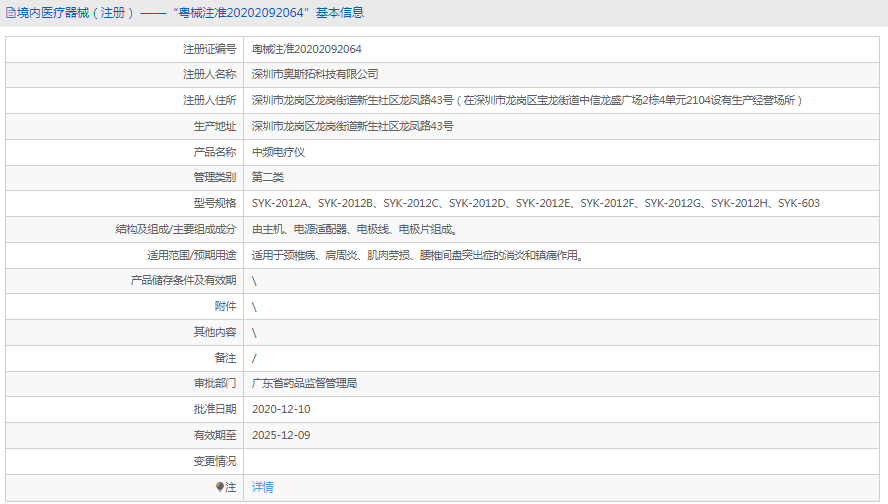Click the page title 境内医疗器械（注册）基本信息
The width and height of the screenshot is (888, 504).
click(191, 12)
